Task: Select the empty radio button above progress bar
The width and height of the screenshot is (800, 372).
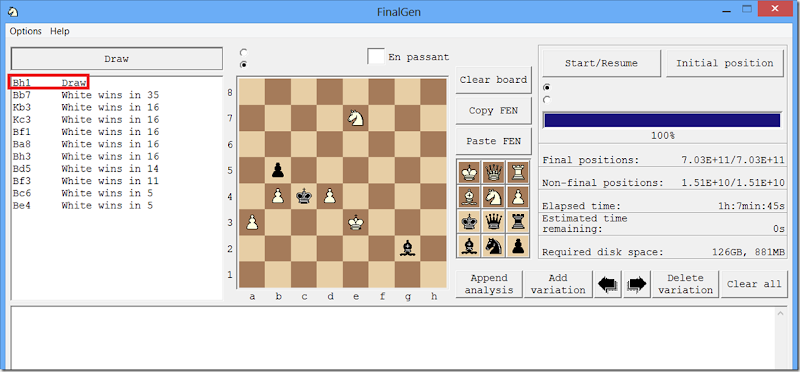Action: coord(547,100)
